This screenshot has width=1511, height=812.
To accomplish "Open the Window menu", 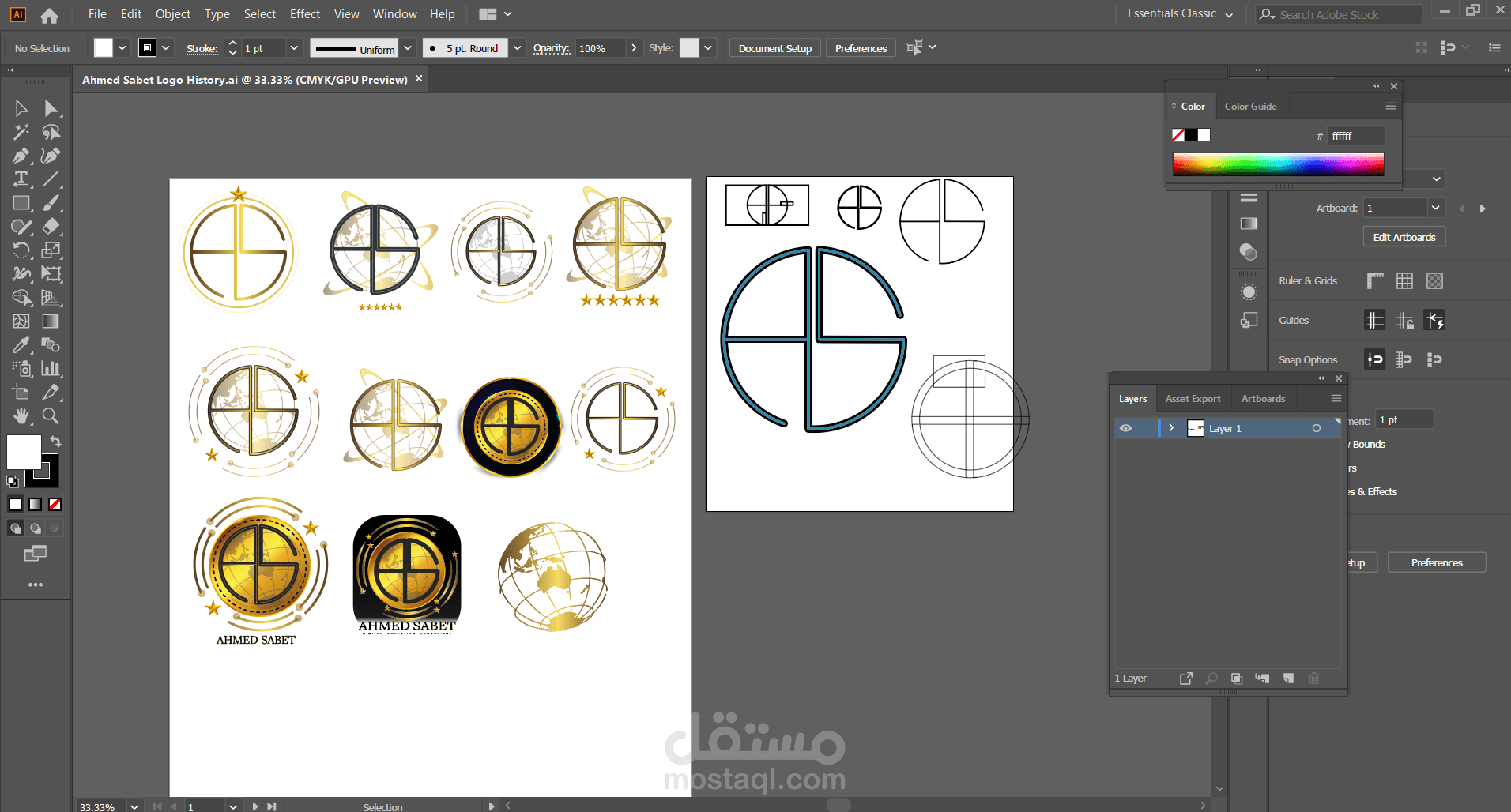I will [395, 14].
